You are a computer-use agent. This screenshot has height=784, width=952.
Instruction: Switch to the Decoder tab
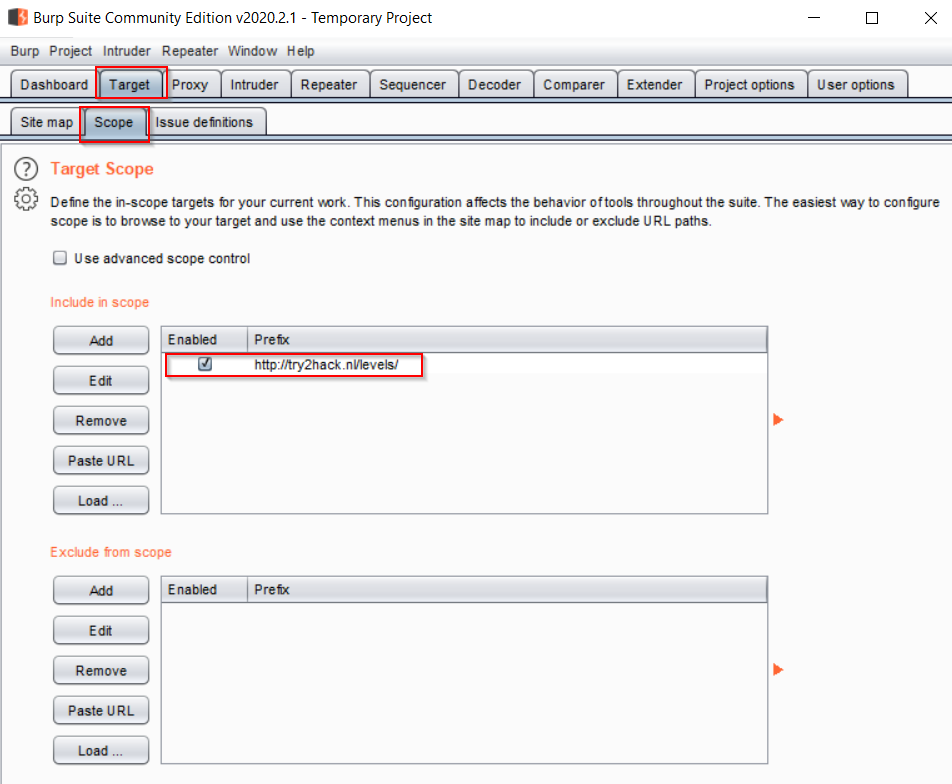[x=495, y=84]
